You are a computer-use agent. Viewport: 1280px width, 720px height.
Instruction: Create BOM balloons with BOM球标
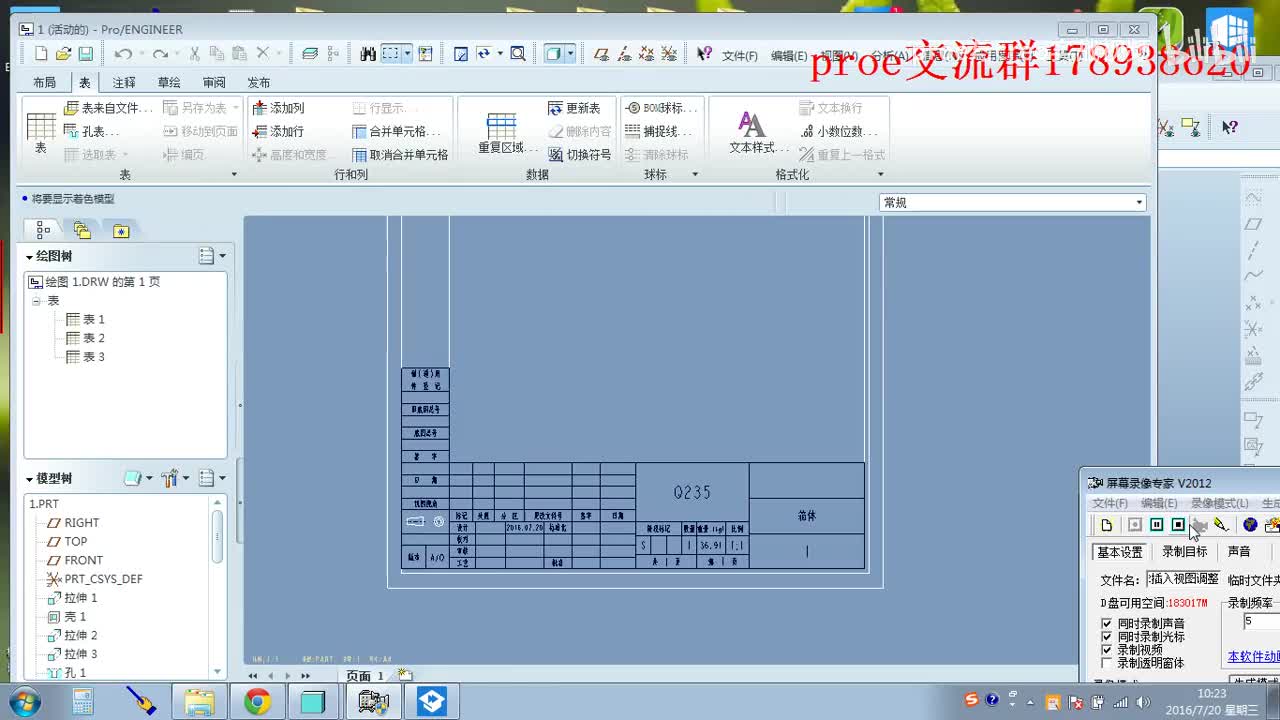(660, 108)
